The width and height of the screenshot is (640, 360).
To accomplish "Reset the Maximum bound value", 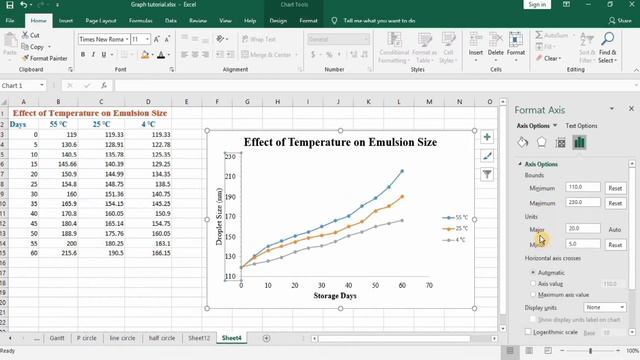I will pyautogui.click(x=615, y=203).
